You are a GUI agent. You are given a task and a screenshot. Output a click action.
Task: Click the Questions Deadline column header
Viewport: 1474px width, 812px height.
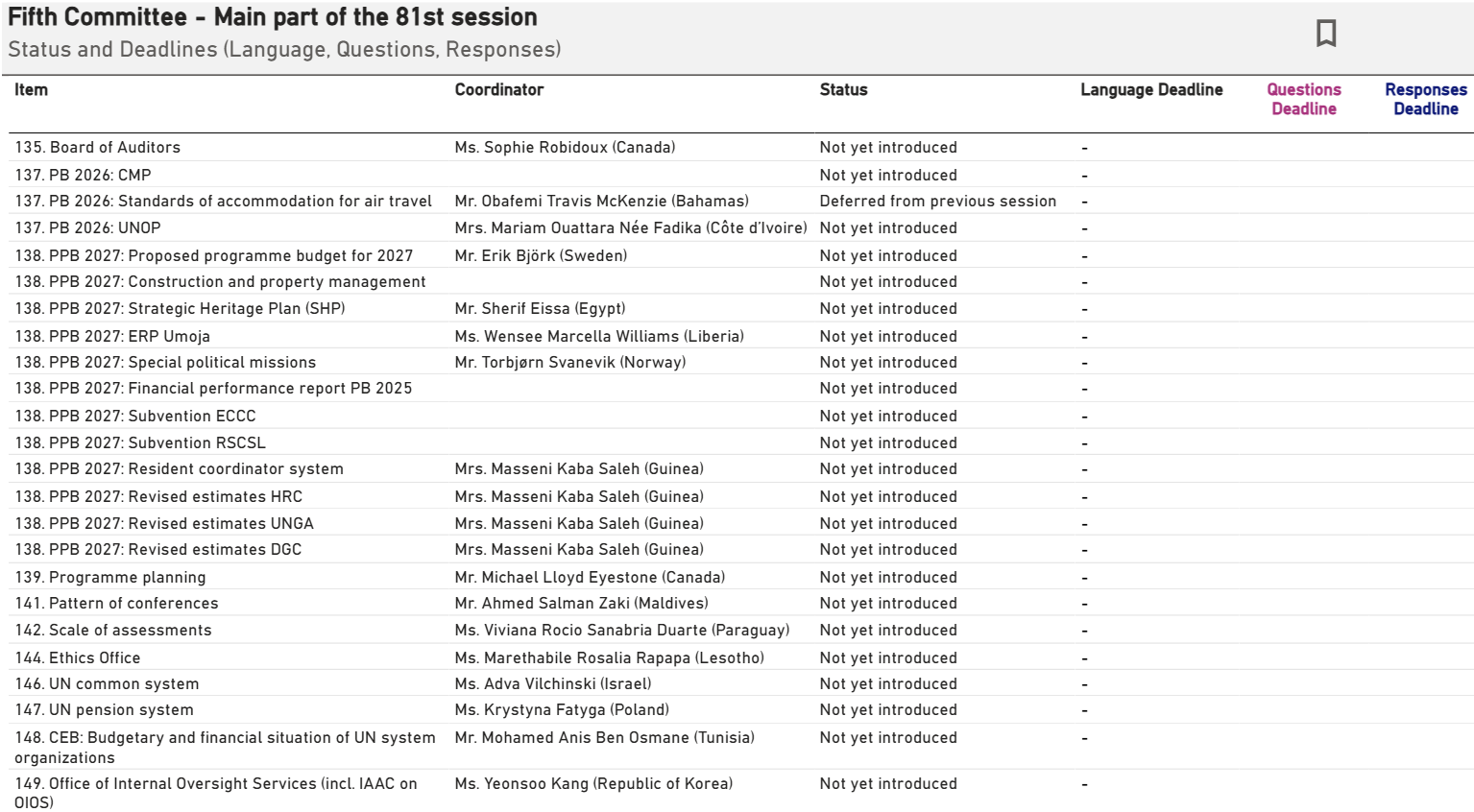coord(1304,99)
